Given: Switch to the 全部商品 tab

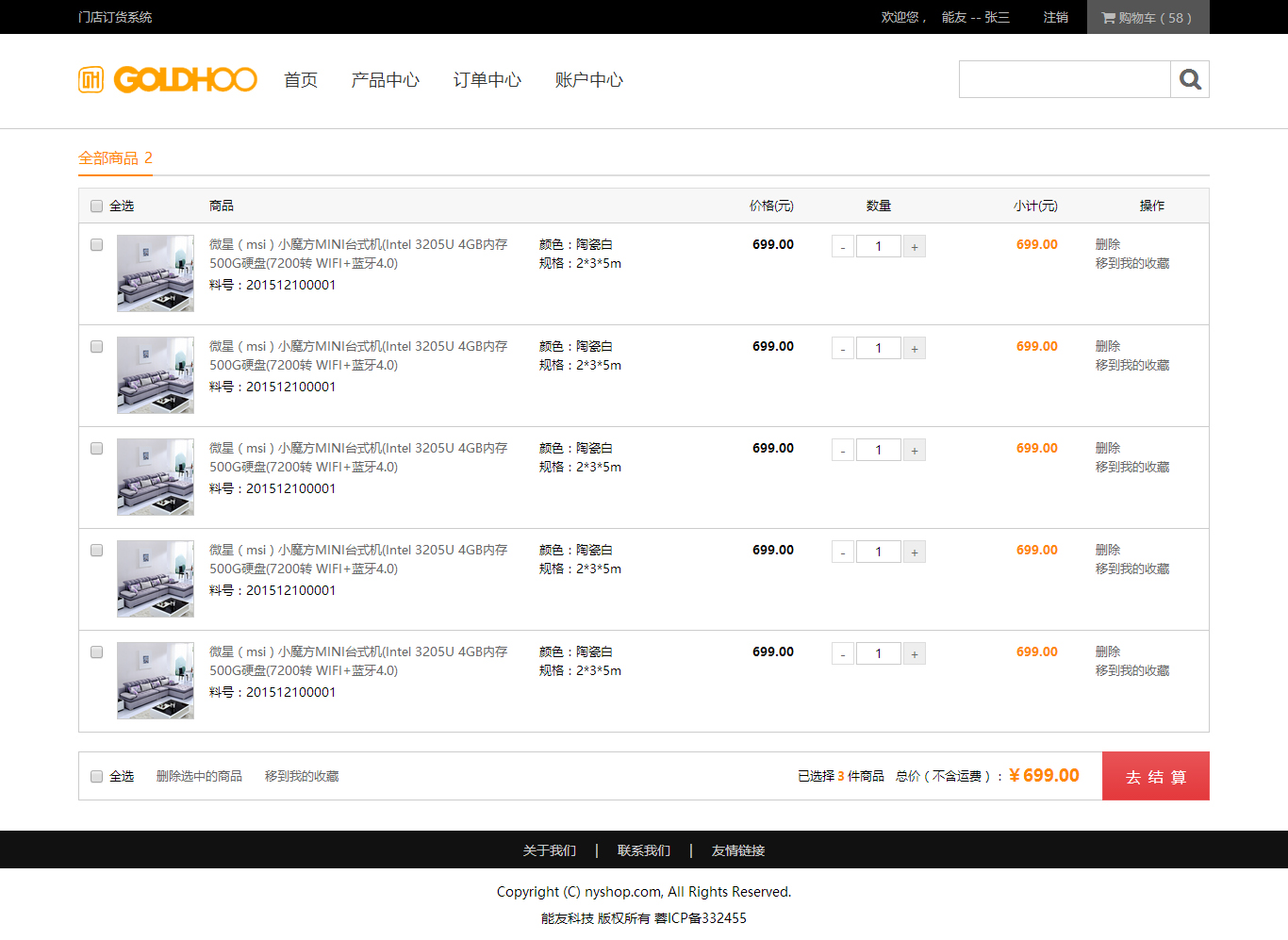Looking at the screenshot, I should coord(115,158).
